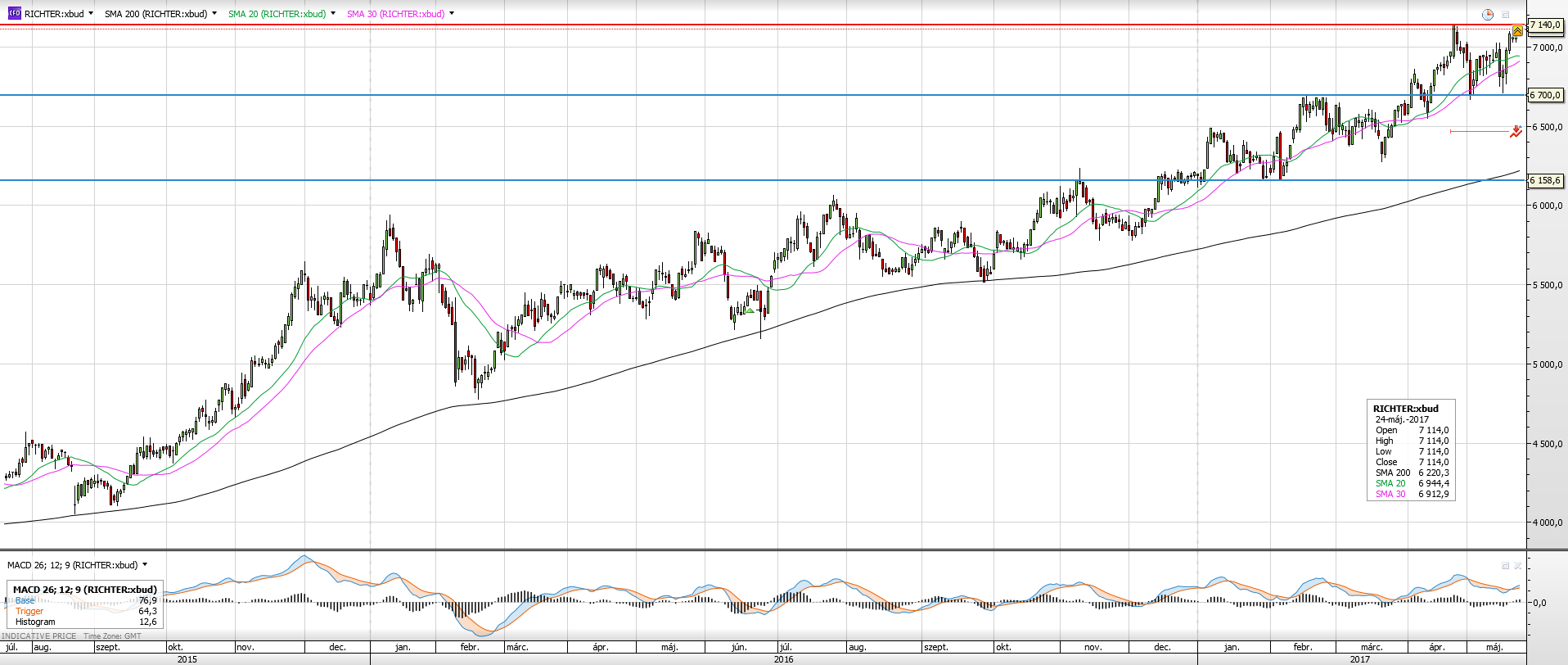Click the 2015 year label on time axis
The height and width of the screenshot is (665, 1568).
click(x=187, y=659)
